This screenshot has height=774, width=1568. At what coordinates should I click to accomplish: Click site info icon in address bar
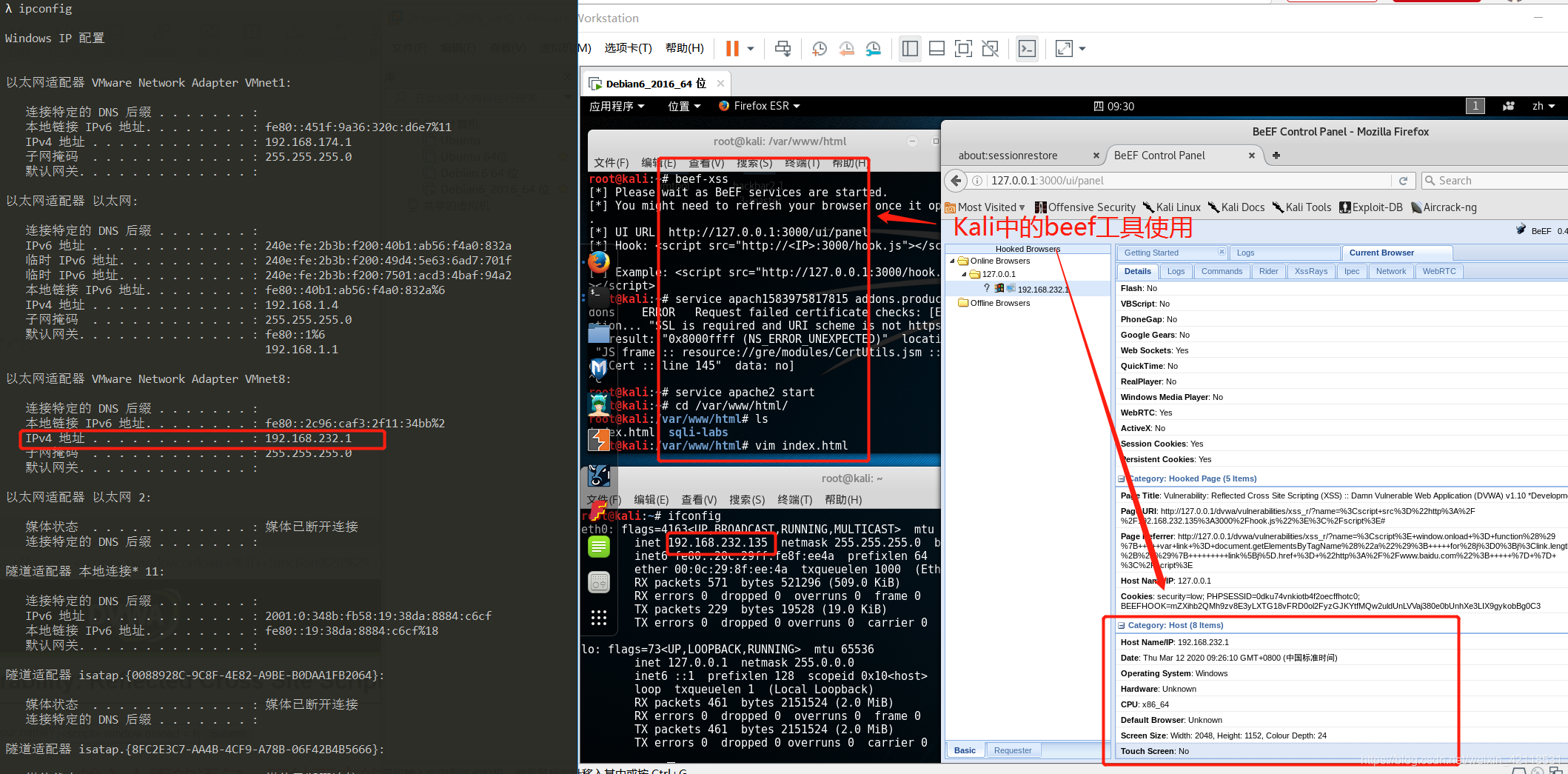977,181
